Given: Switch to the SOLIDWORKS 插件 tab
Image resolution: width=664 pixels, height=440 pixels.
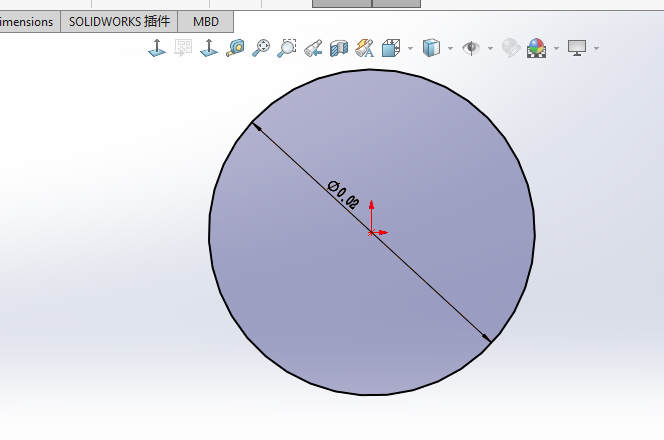Looking at the screenshot, I should (119, 22).
